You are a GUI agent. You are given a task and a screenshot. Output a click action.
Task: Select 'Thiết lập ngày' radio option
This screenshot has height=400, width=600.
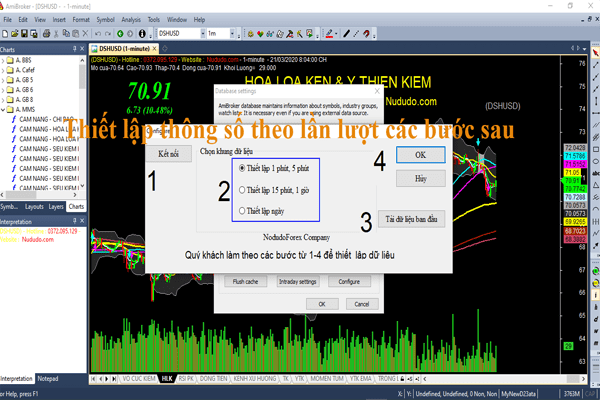pyautogui.click(x=242, y=211)
